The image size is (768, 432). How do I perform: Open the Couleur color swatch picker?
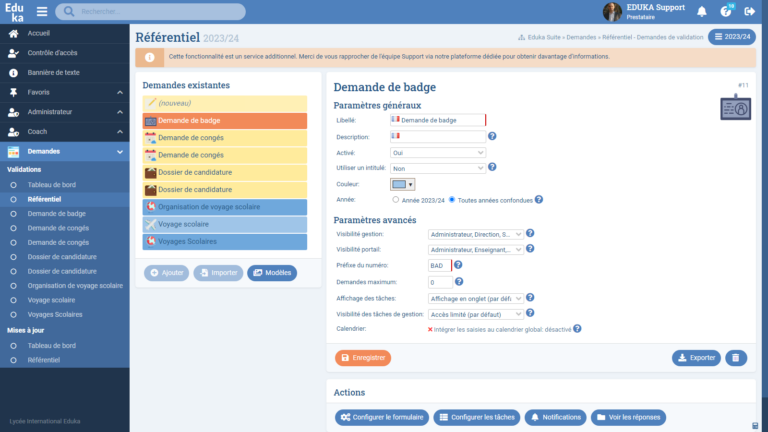pyautogui.click(x=403, y=185)
